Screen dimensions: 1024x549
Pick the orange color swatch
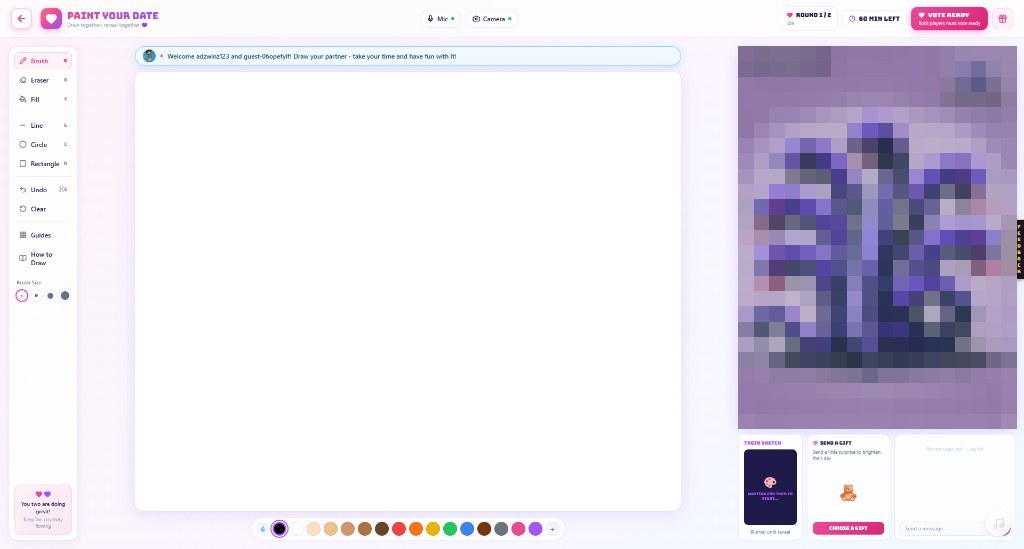click(x=416, y=529)
